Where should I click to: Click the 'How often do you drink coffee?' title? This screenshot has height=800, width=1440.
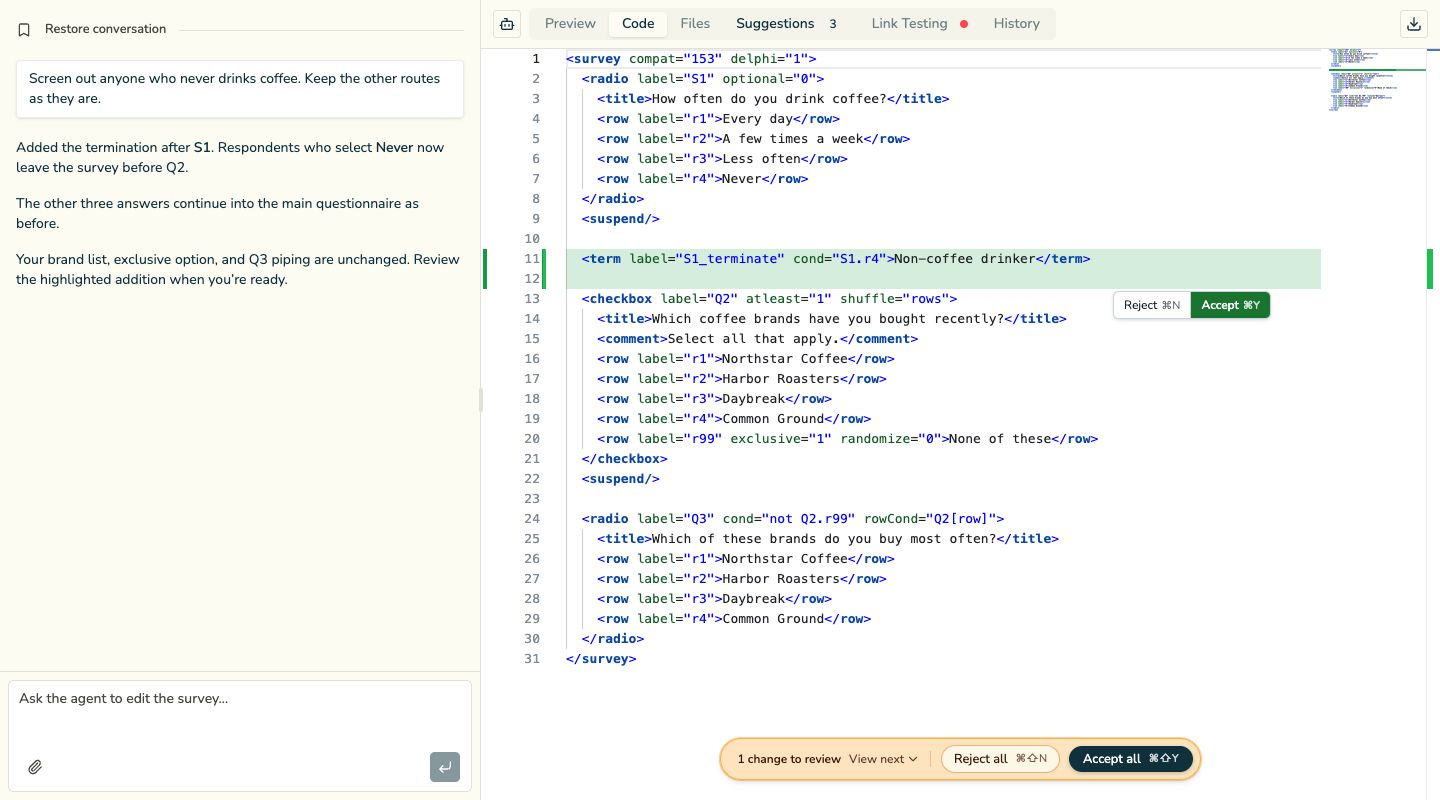click(x=773, y=99)
